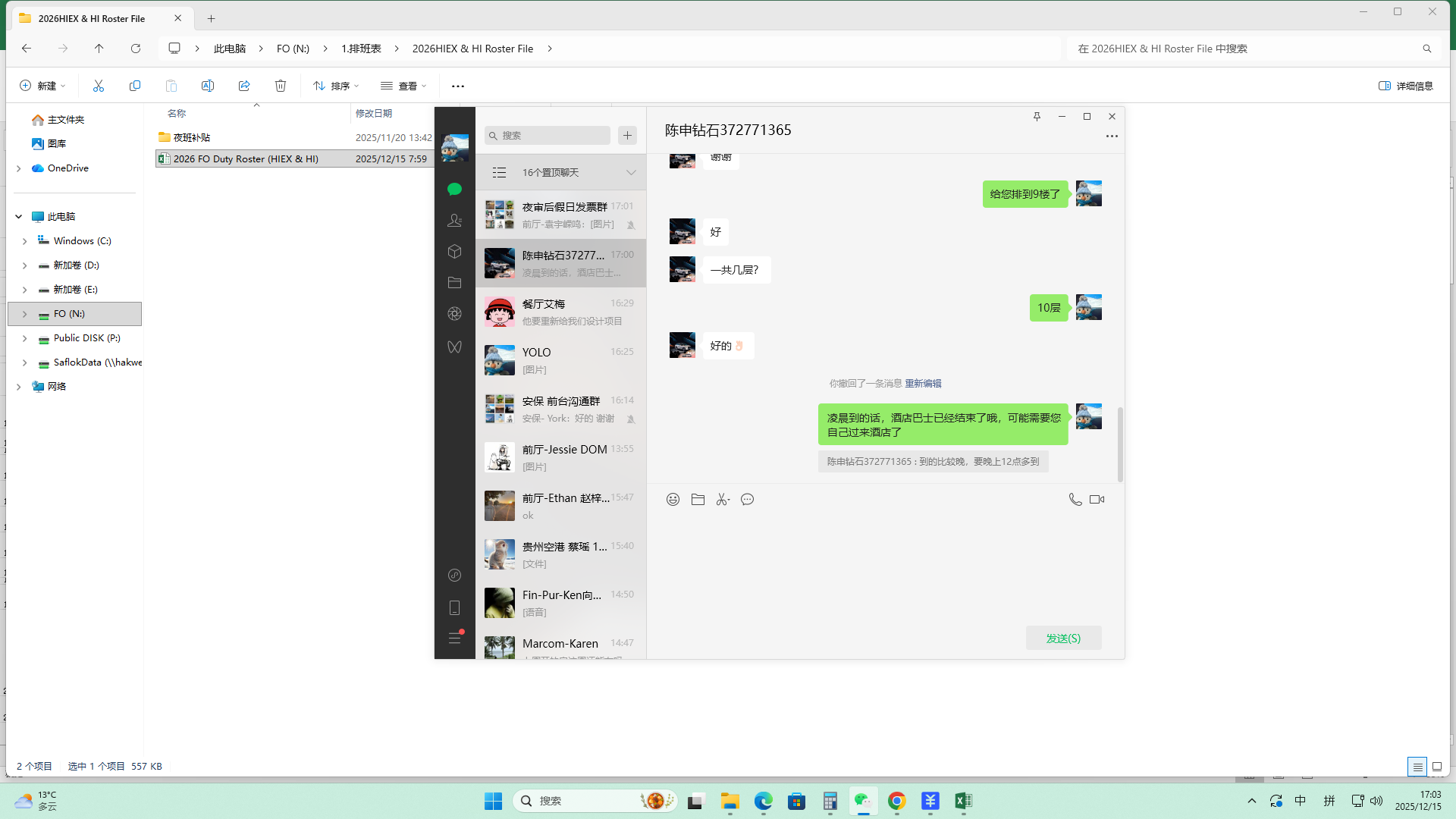Click the emoji picker icon in chat
The image size is (1456, 819).
(673, 499)
